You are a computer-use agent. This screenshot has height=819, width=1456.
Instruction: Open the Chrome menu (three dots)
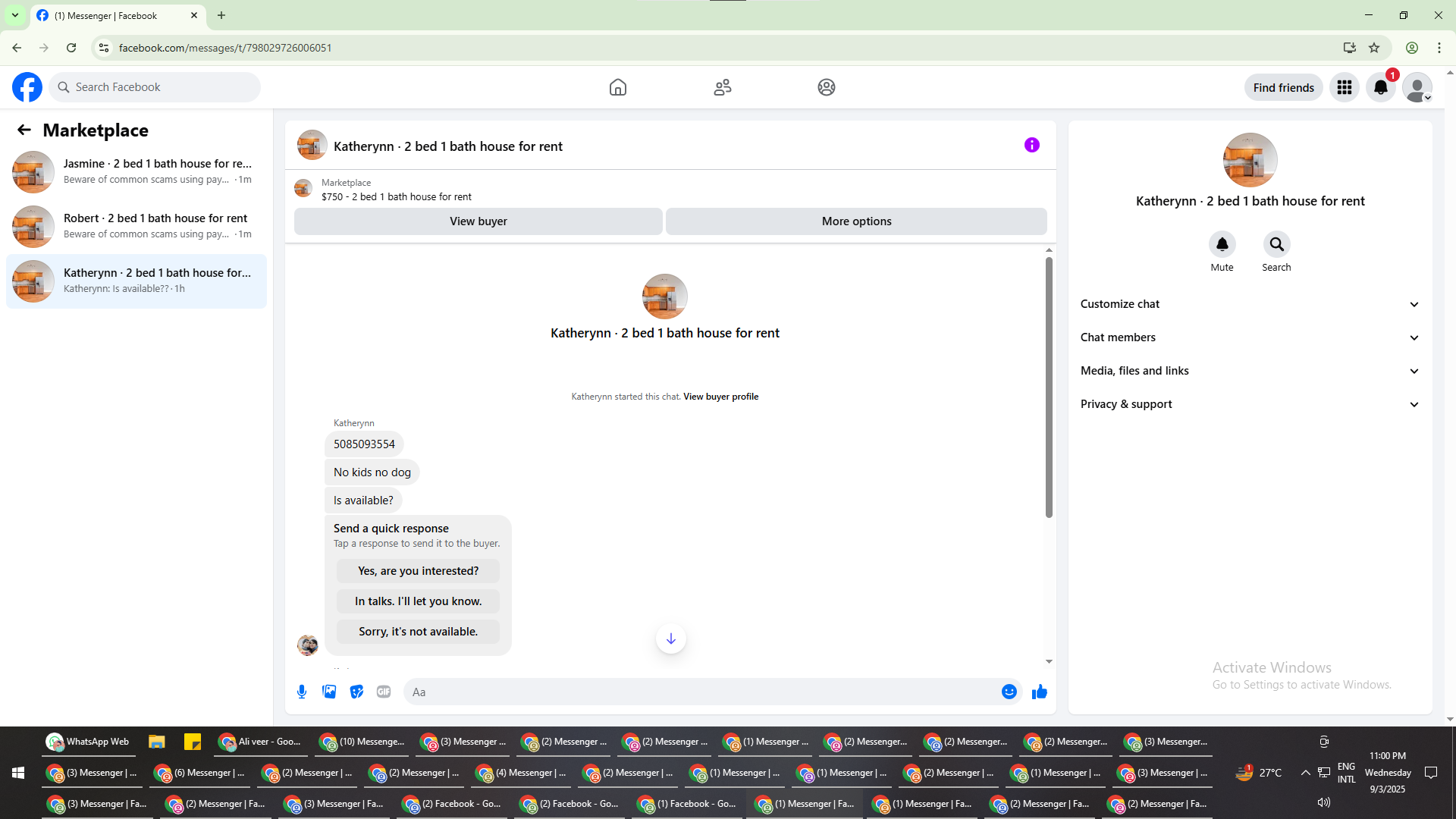pos(1439,48)
